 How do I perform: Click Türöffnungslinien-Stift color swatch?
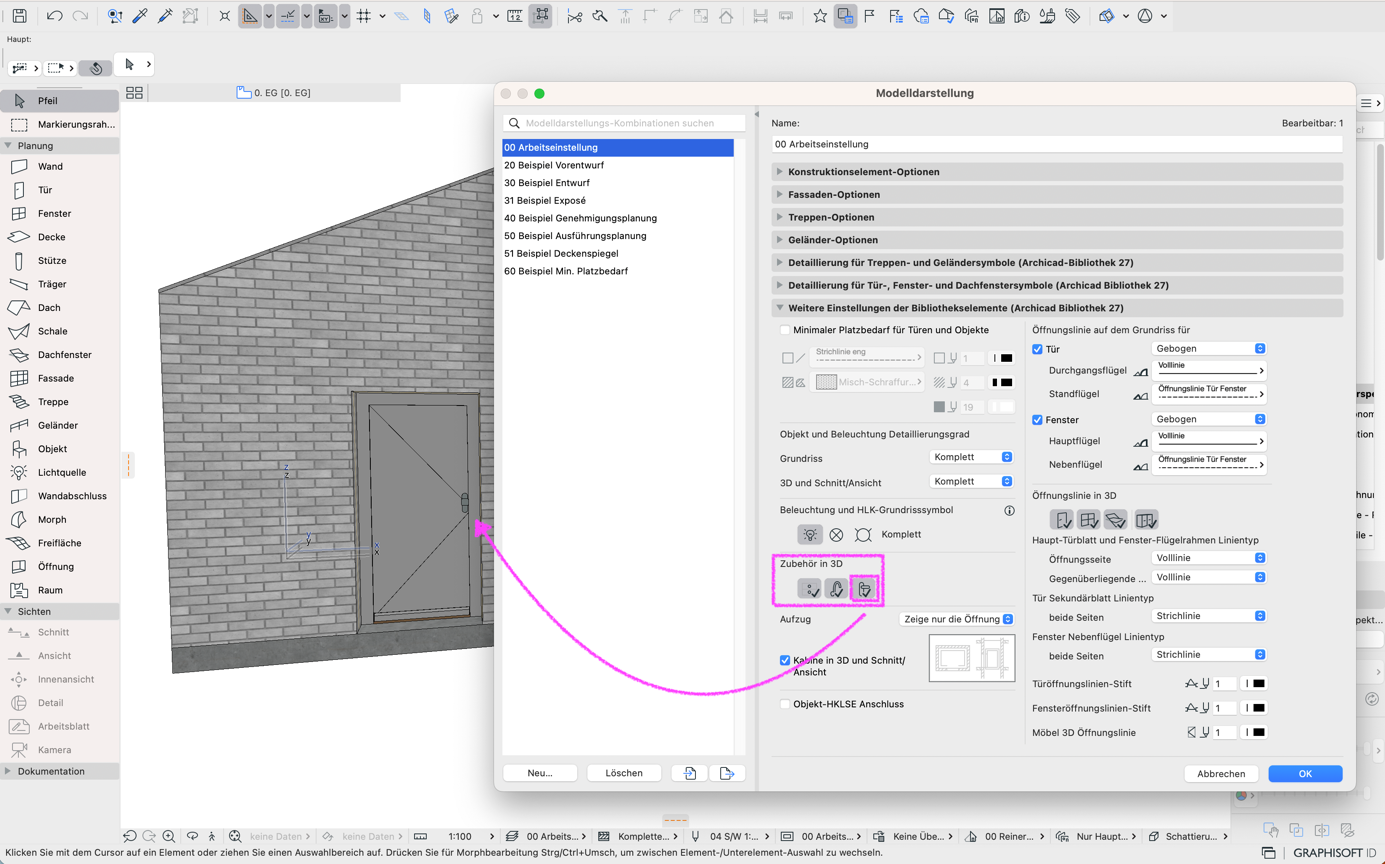point(1254,684)
